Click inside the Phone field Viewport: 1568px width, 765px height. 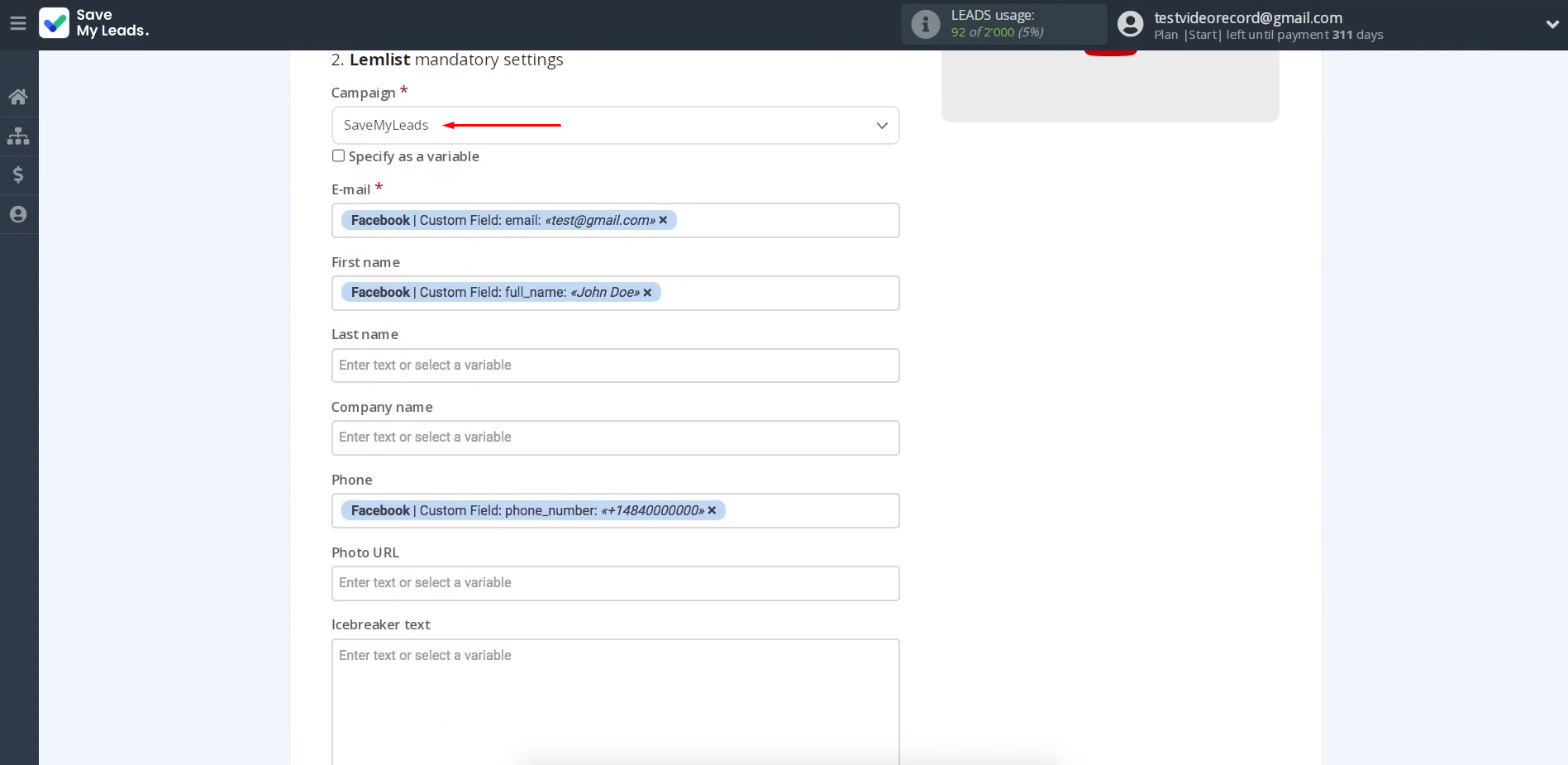615,510
